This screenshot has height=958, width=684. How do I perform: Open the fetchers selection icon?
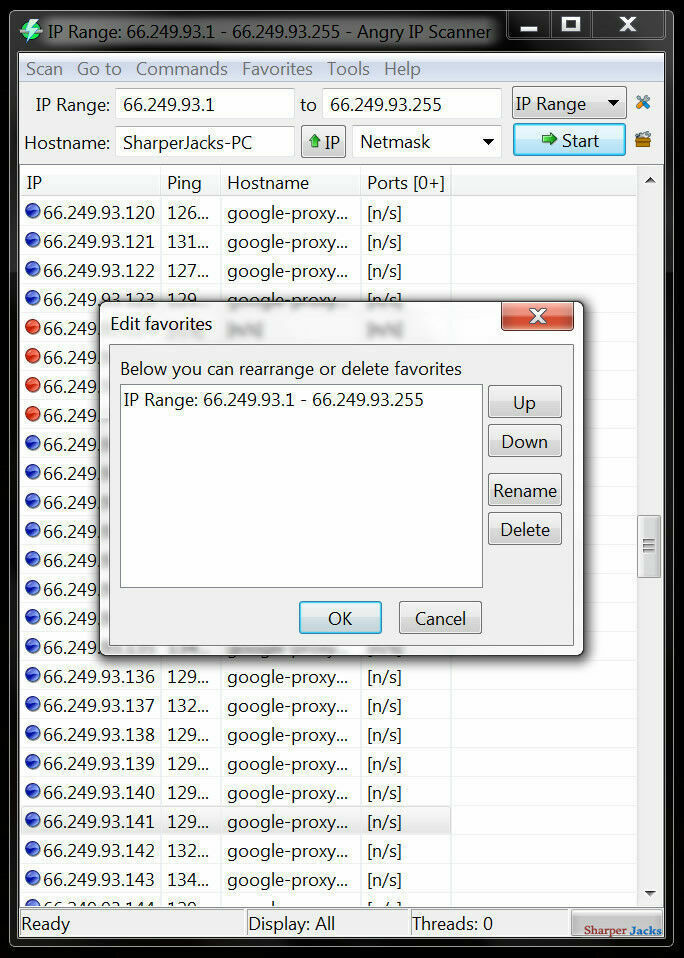pyautogui.click(x=642, y=141)
